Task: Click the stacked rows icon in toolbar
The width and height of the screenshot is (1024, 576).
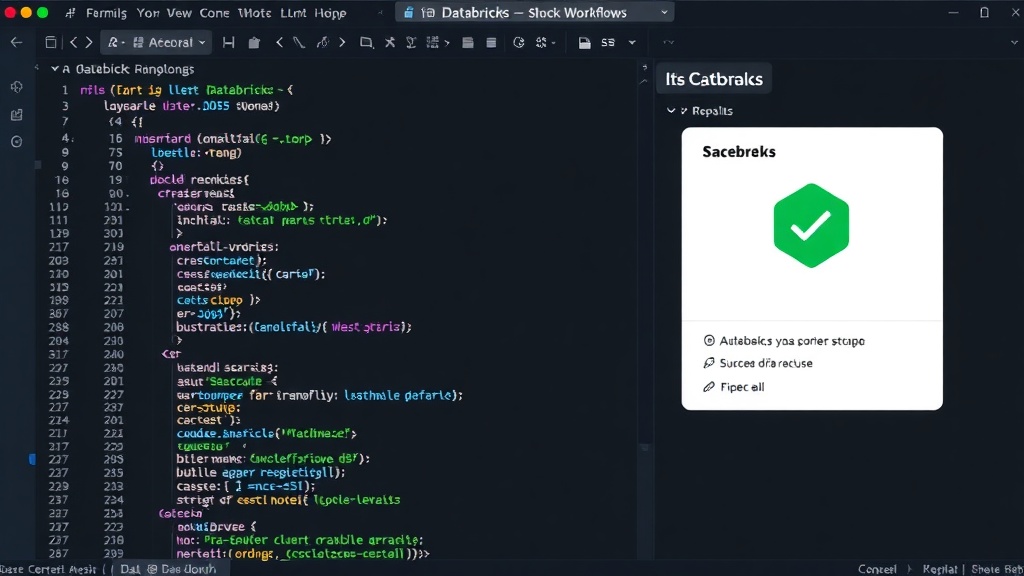Action: point(468,42)
